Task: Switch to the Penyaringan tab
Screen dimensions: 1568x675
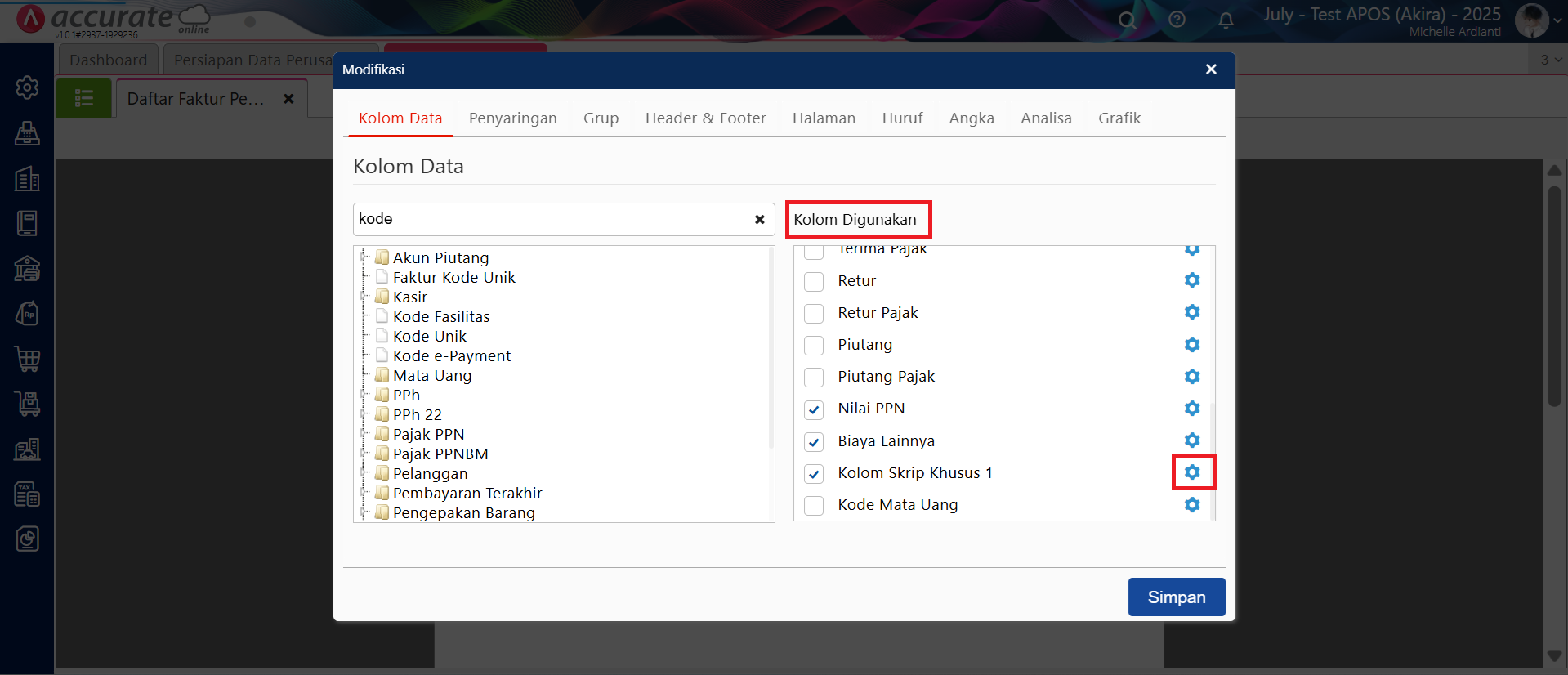Action: [x=512, y=118]
